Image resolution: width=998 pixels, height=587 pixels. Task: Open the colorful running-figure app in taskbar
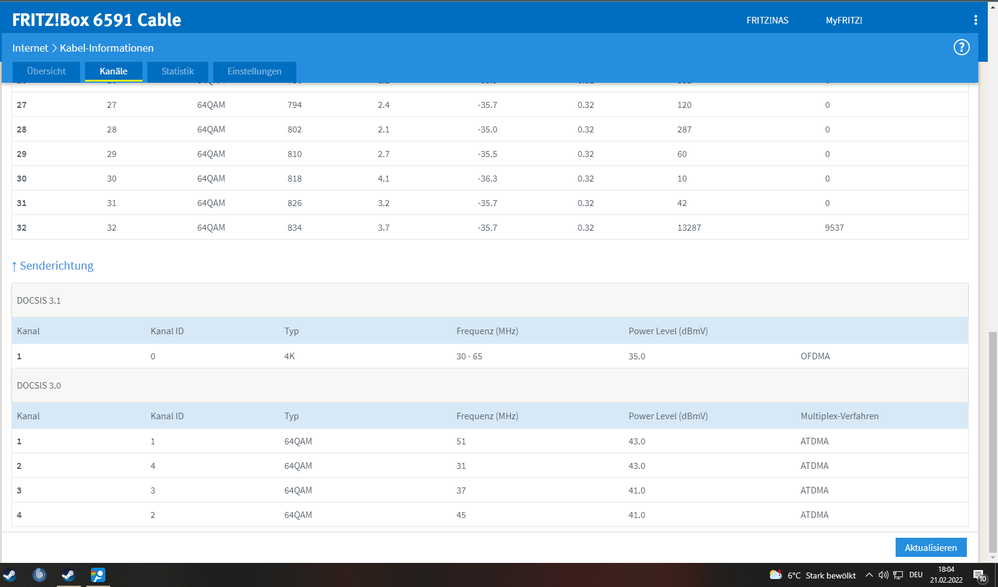pos(99,575)
